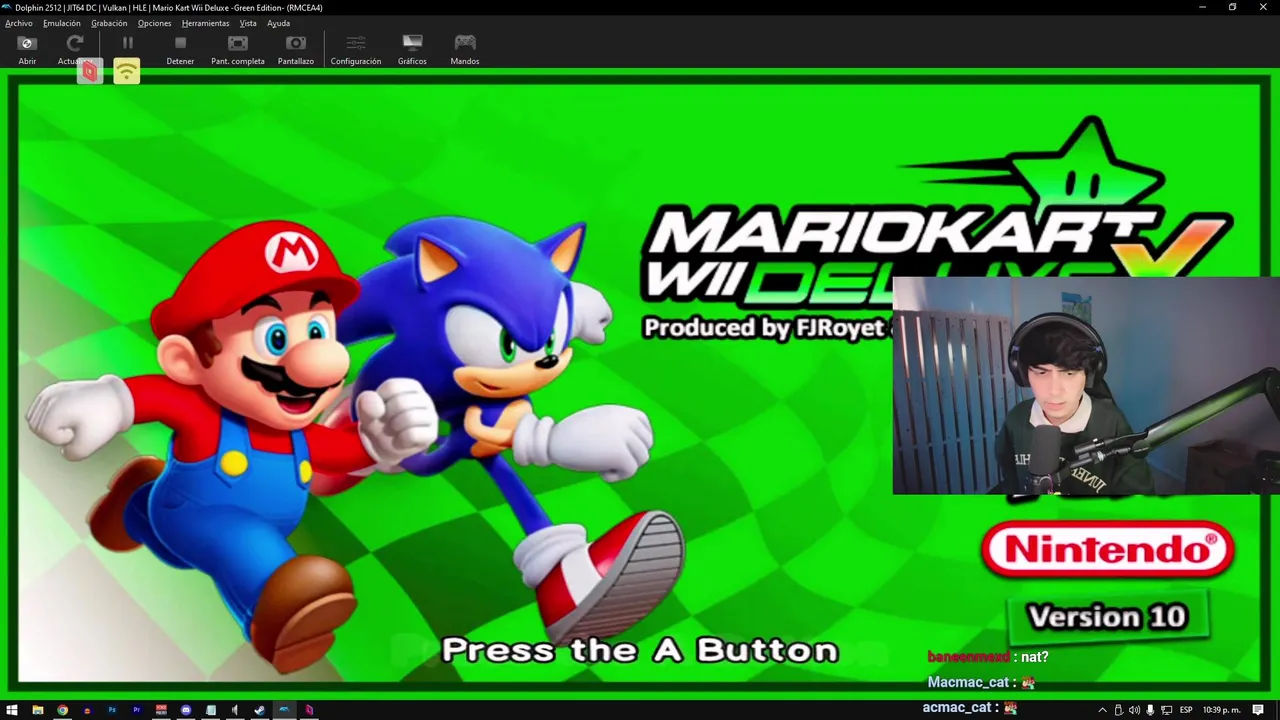Open the Grabación menu
Screen dimensions: 1280x720
(x=109, y=23)
